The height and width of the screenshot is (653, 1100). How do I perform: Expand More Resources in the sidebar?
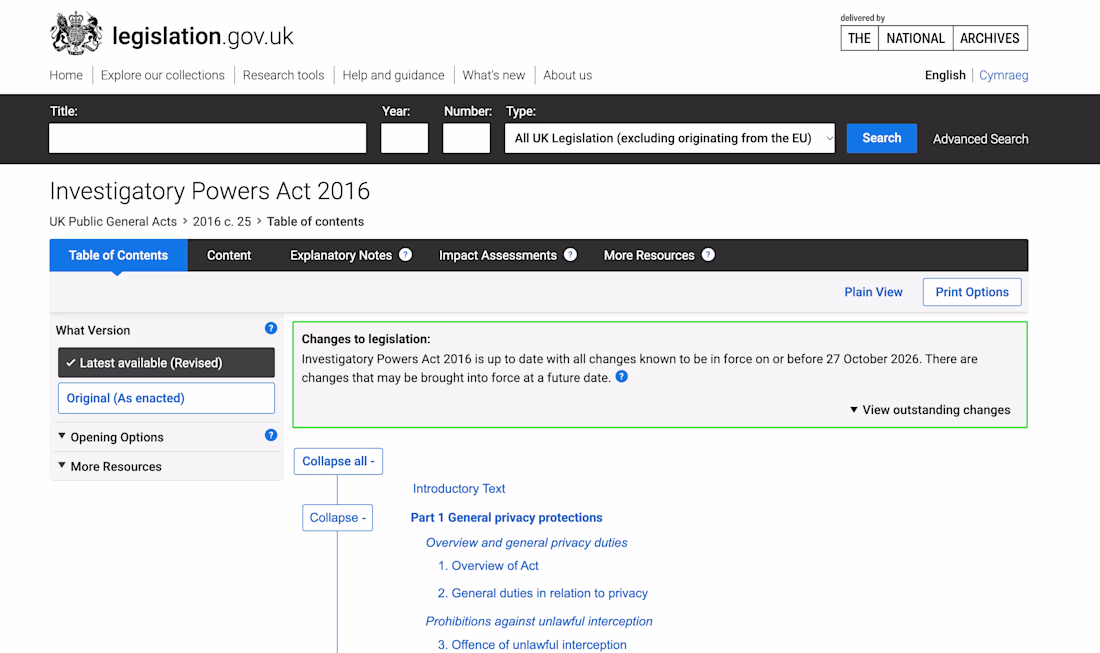109,466
